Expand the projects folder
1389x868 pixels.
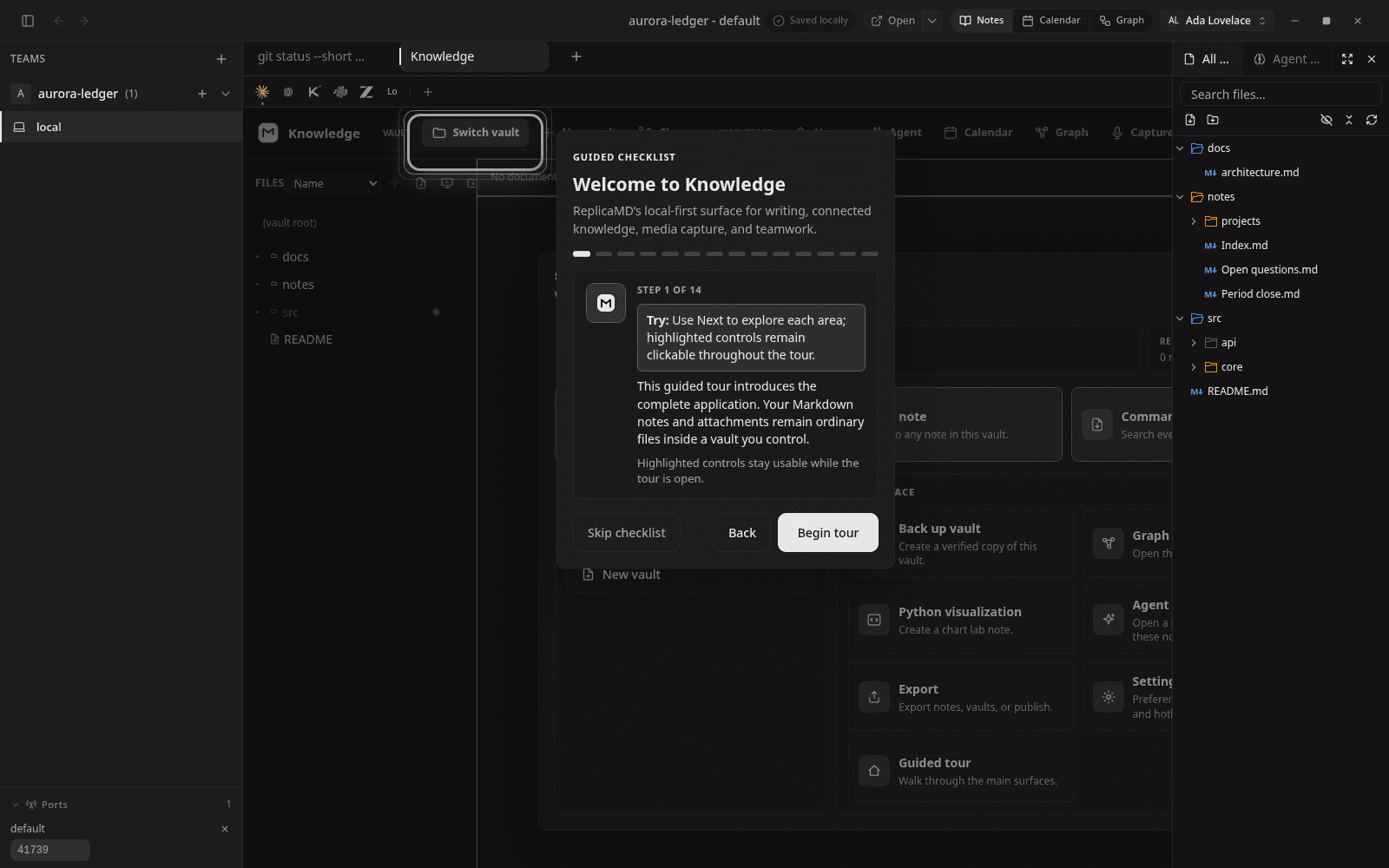pyautogui.click(x=1194, y=221)
